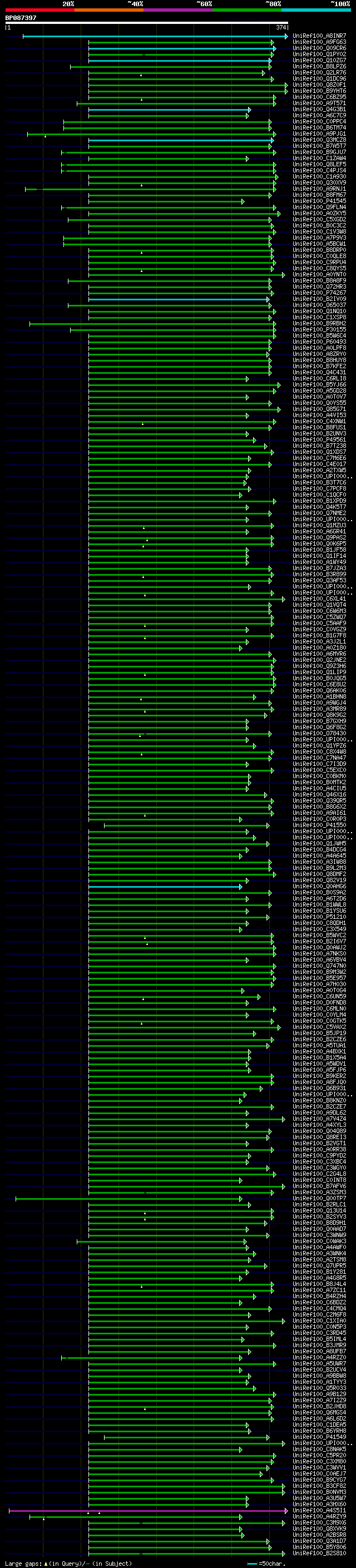Pick the UniRef100_B0S9A2 entry
The image size is (356, 1568).
point(319,892)
